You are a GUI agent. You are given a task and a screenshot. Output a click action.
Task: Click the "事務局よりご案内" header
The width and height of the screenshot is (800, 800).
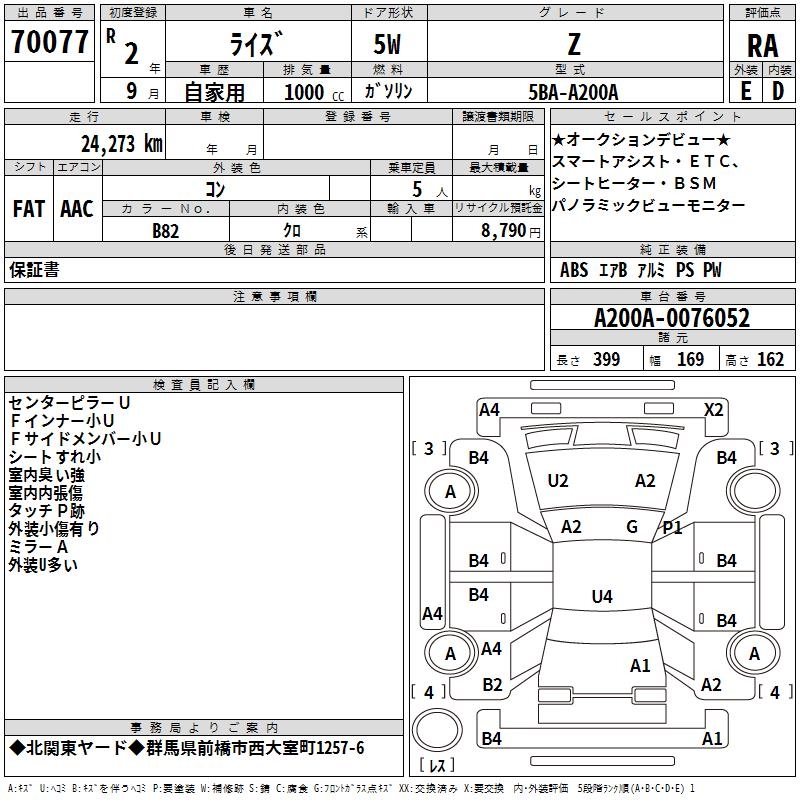click(204, 728)
